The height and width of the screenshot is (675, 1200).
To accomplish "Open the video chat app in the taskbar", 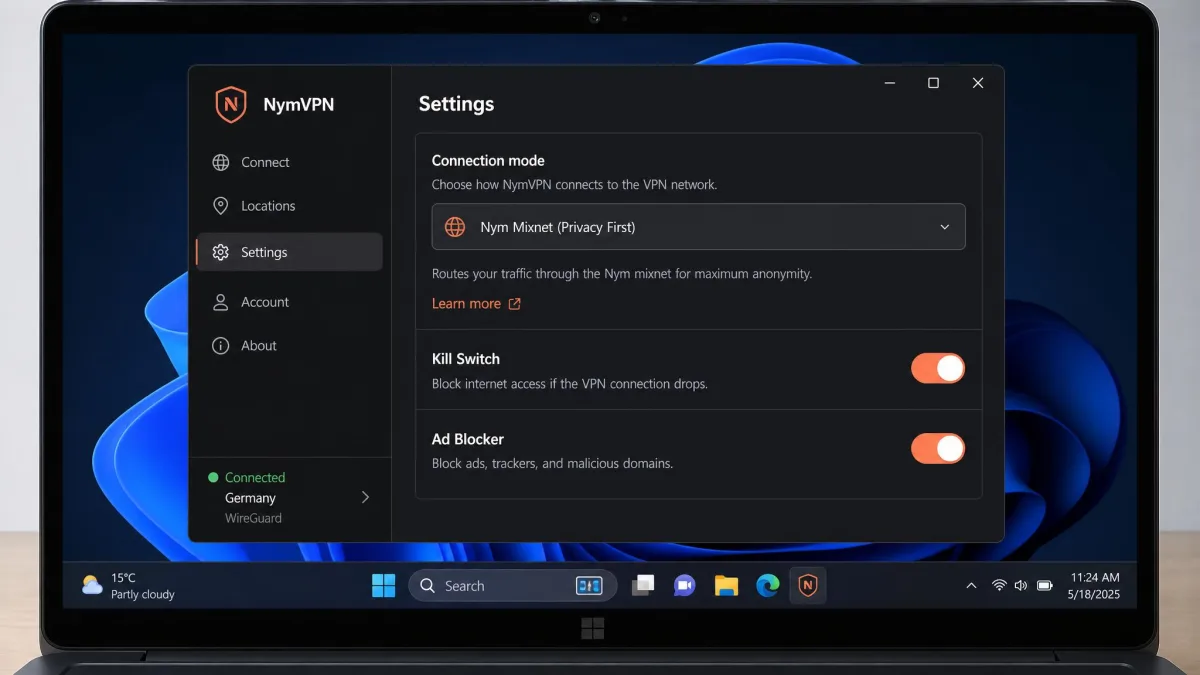I will click(x=684, y=586).
